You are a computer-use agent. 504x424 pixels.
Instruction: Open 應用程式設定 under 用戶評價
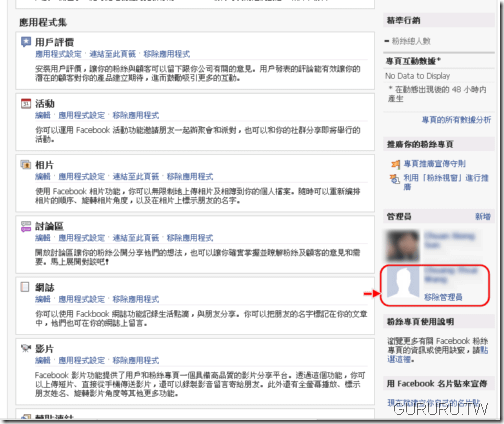coord(58,54)
